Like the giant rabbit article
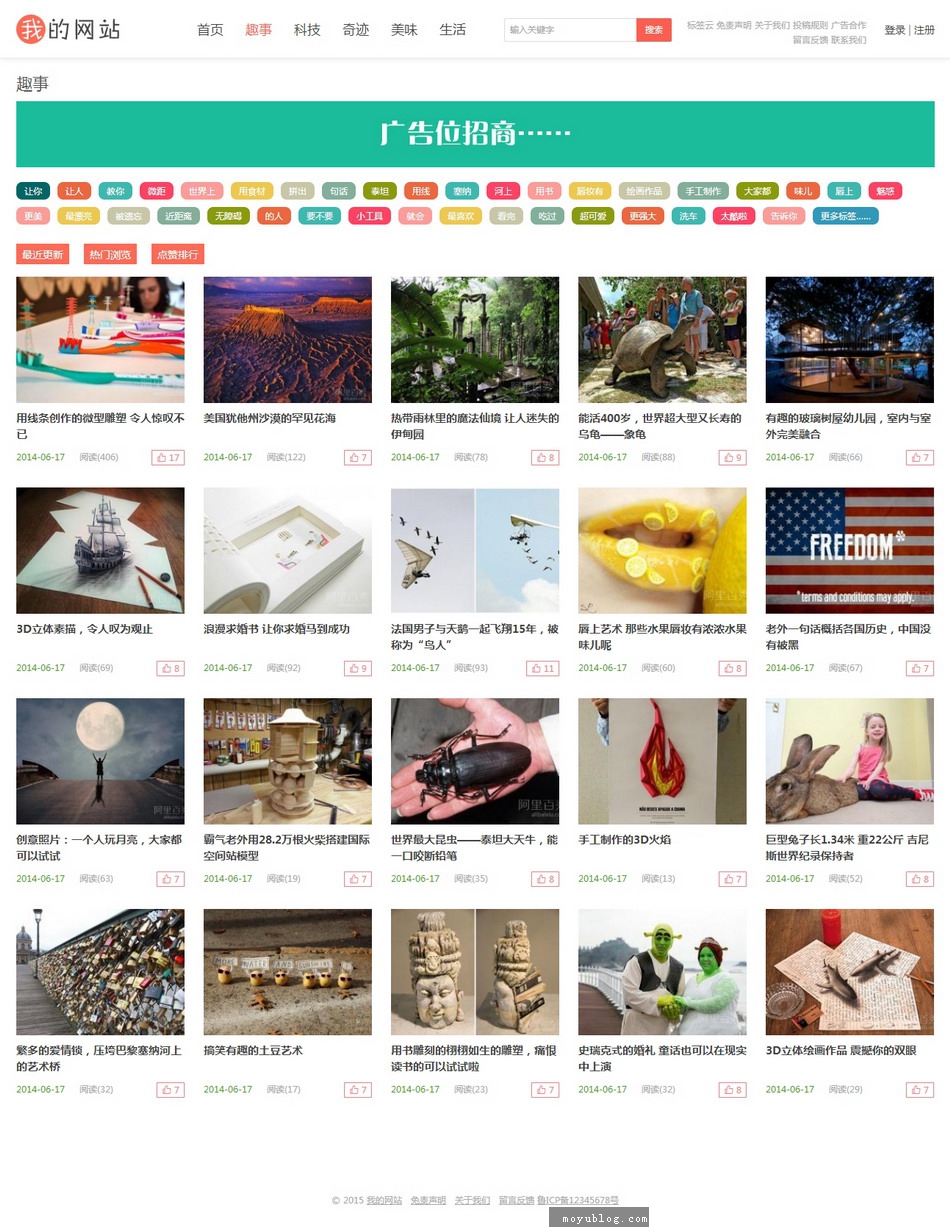 click(x=920, y=879)
